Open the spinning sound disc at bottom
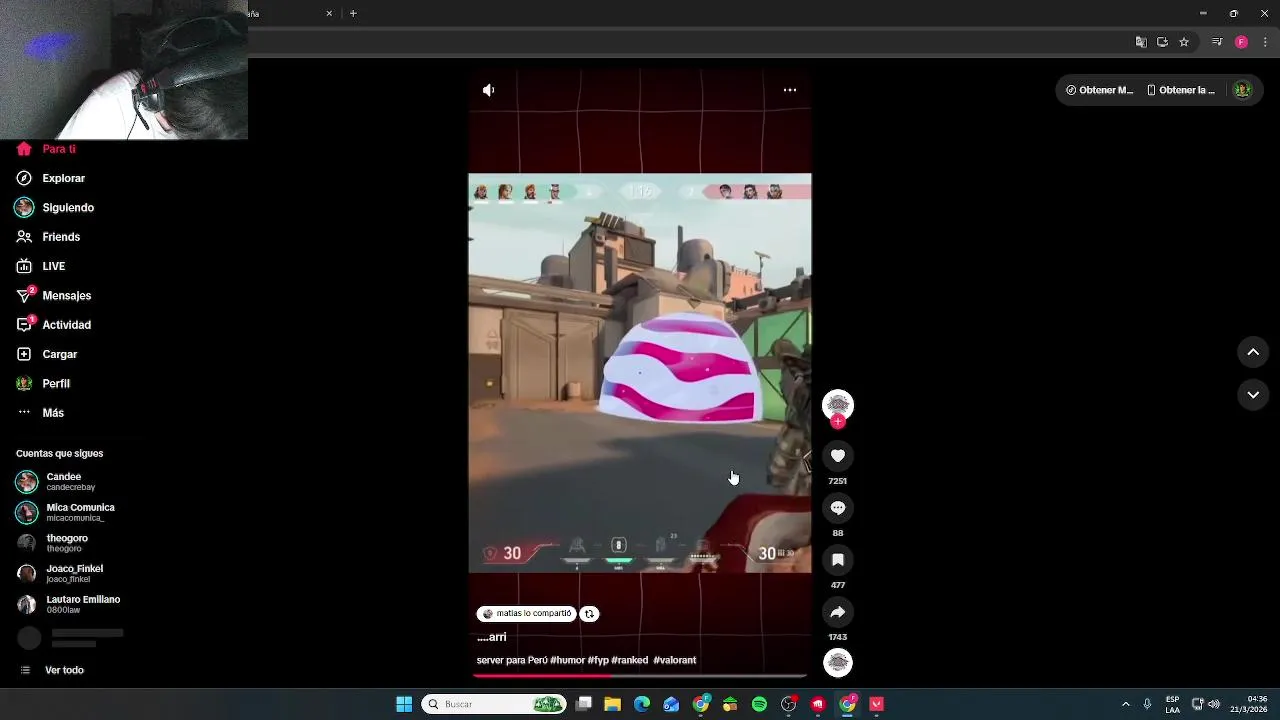1280x720 pixels. click(x=838, y=662)
